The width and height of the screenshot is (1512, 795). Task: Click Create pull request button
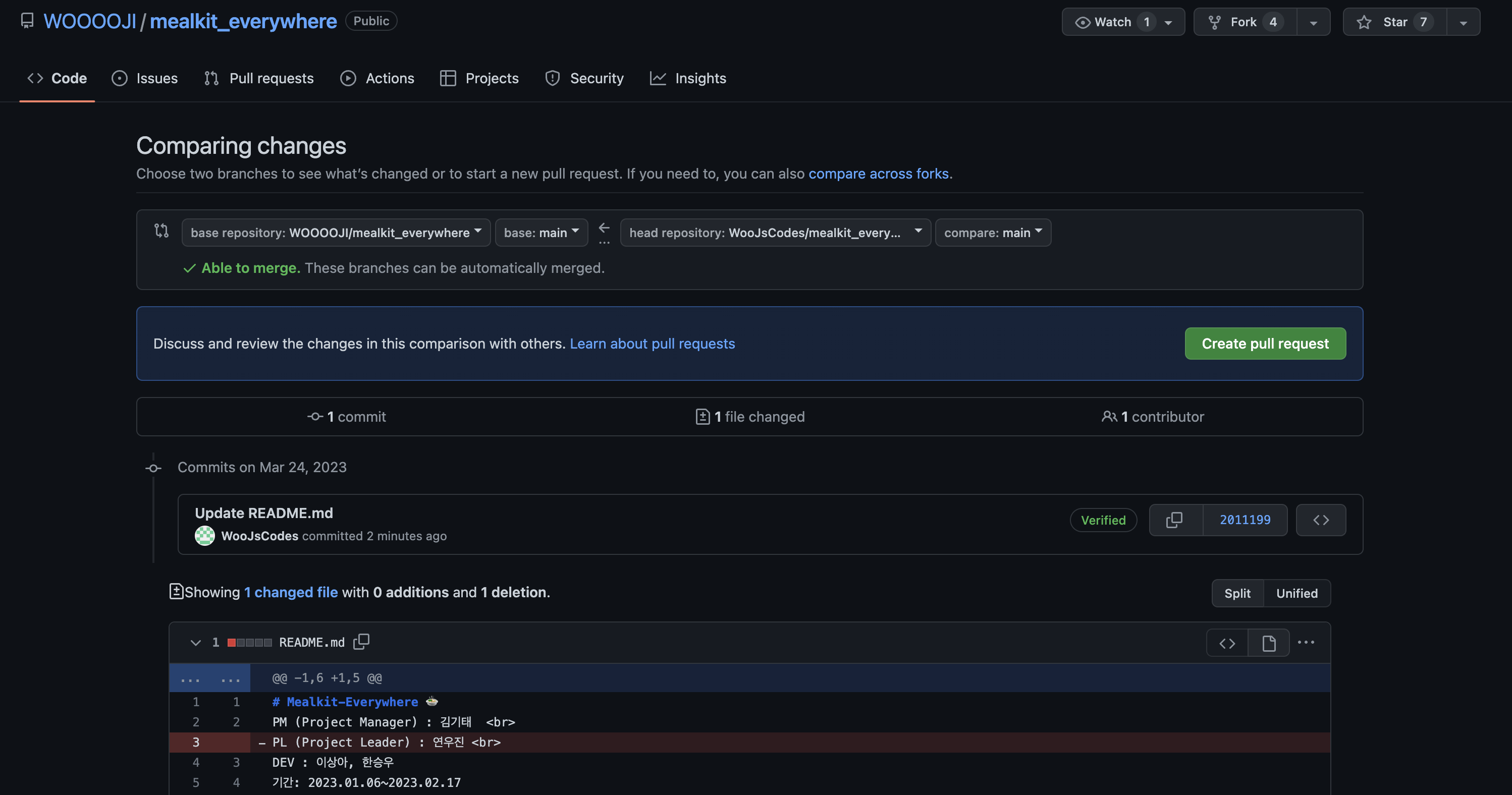[x=1265, y=343]
